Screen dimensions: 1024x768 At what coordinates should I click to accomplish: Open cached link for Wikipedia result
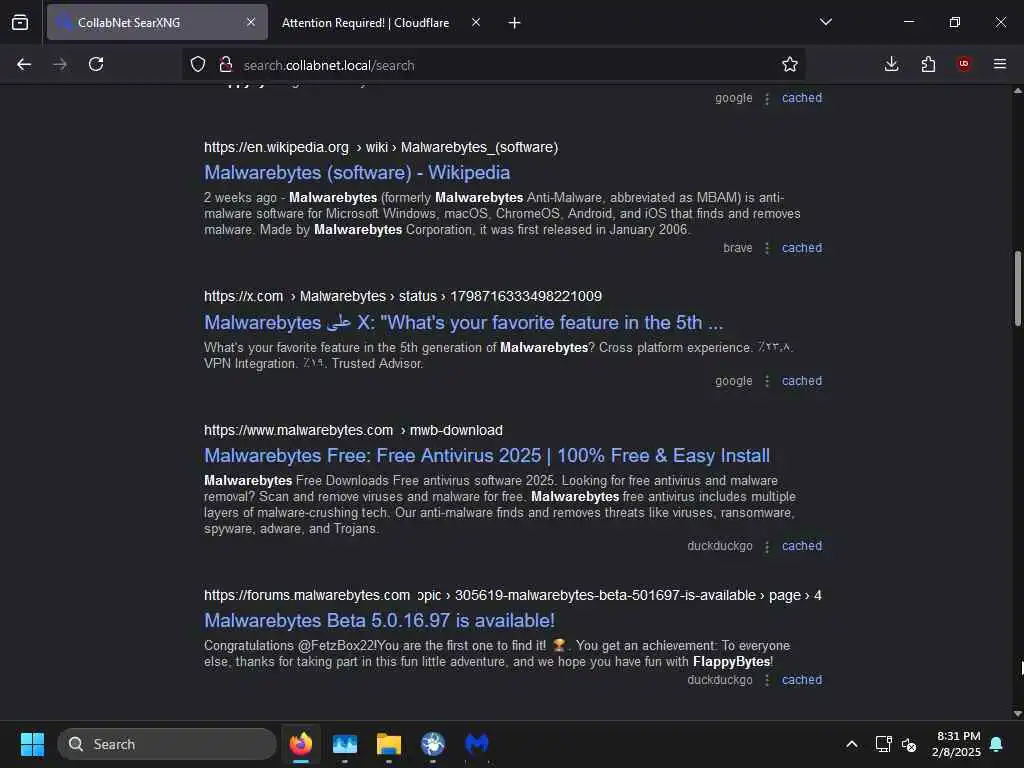(x=802, y=248)
